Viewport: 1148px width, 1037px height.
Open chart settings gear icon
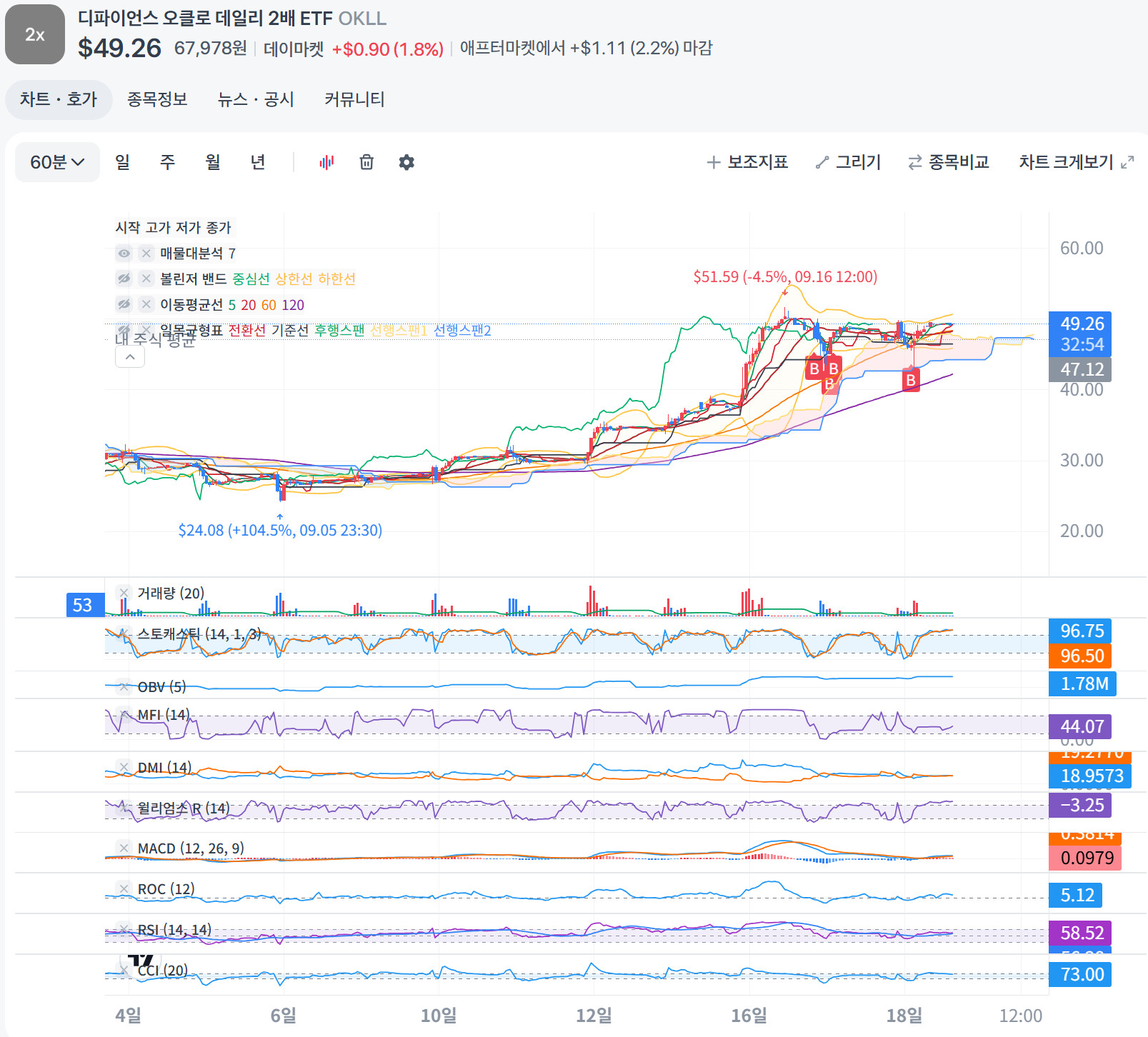click(406, 162)
